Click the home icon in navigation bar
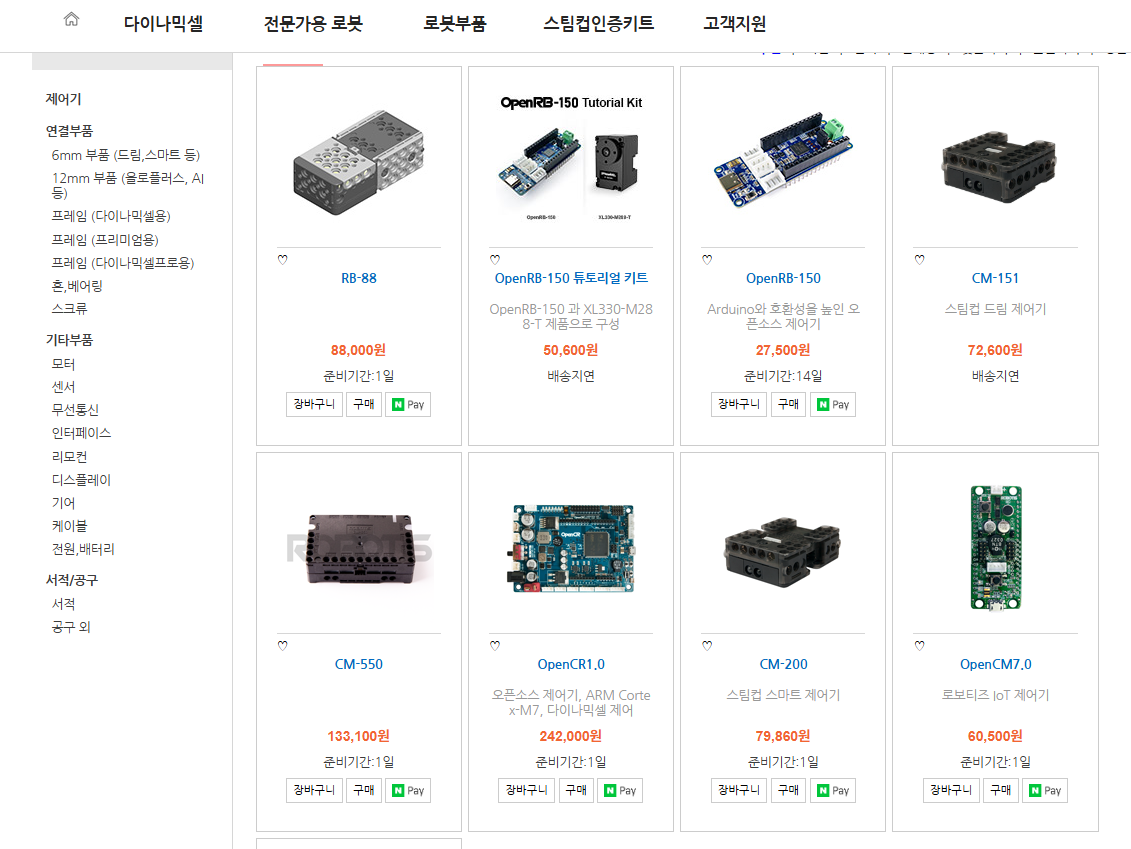The width and height of the screenshot is (1131, 849). [x=71, y=19]
